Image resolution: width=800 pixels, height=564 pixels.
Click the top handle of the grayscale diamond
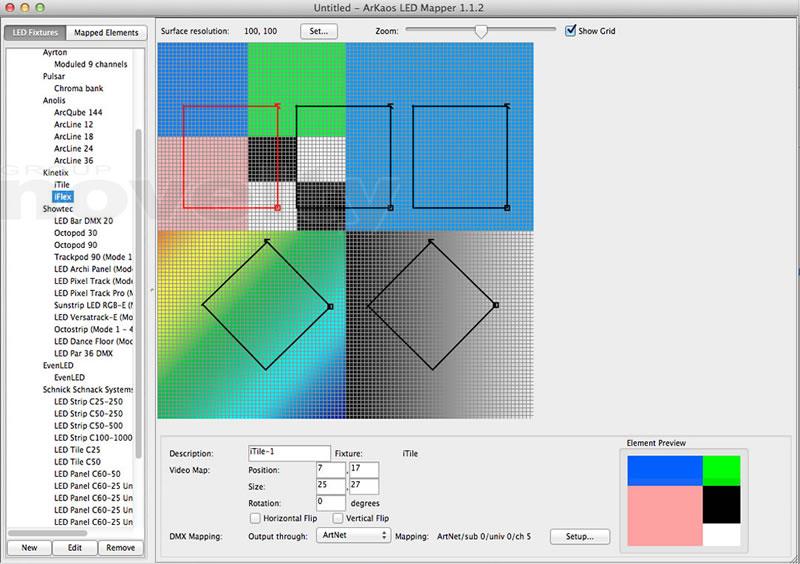pyautogui.click(x=432, y=241)
